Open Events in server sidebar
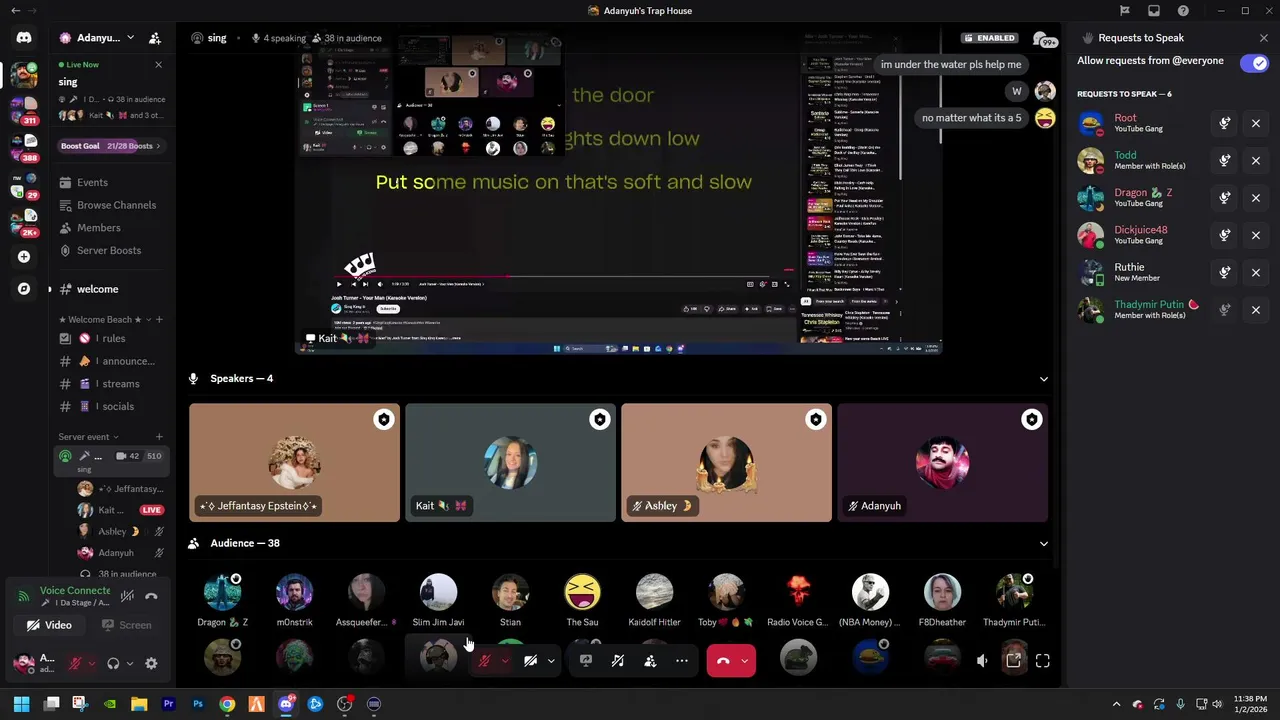 click(x=111, y=183)
